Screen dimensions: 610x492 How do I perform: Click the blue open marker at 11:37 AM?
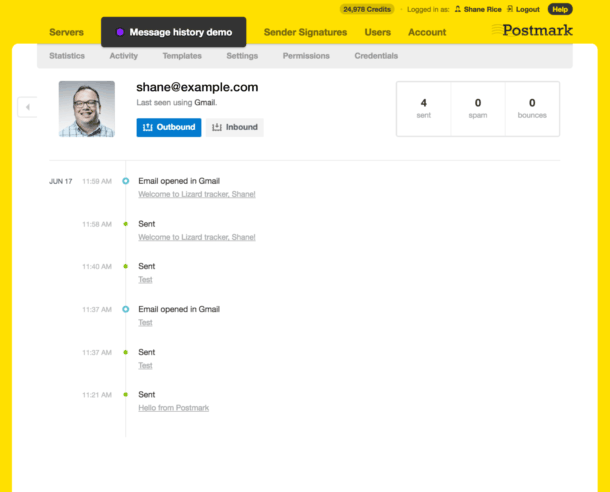click(126, 309)
